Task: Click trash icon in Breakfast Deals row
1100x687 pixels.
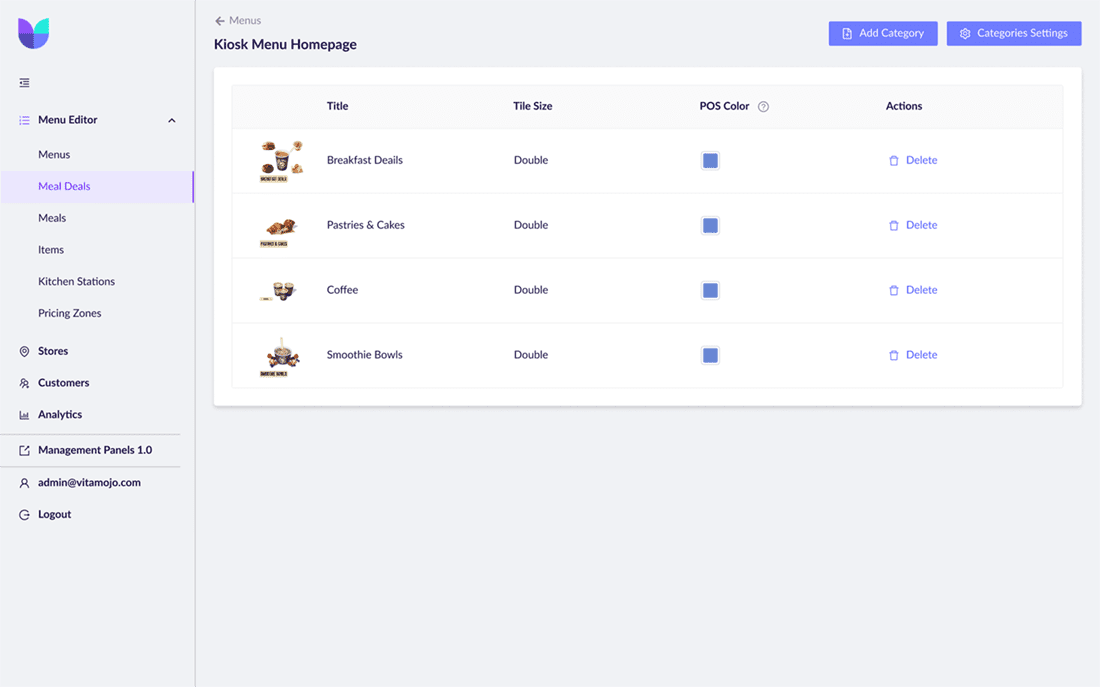Action: point(893,161)
